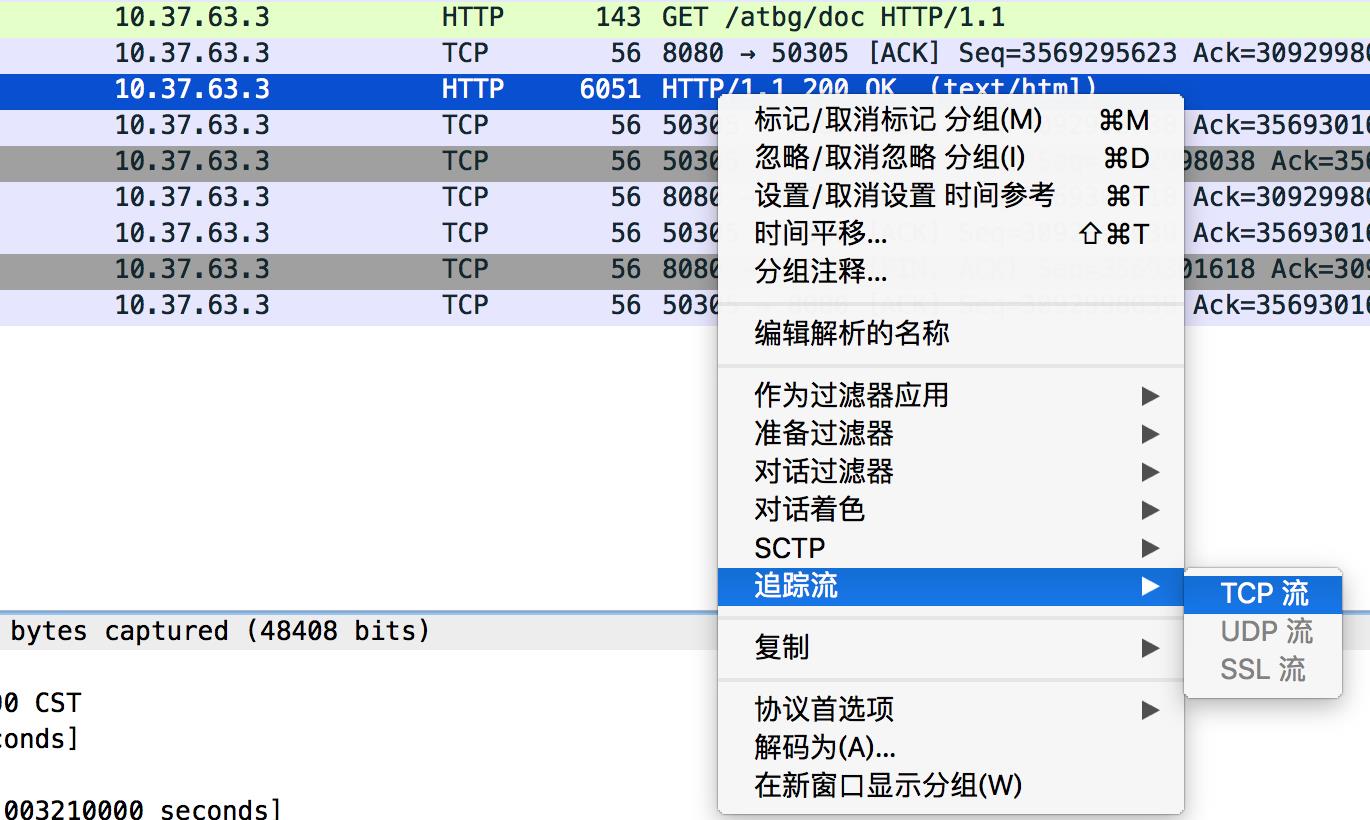
Task: Open 时间平移... time shift entry
Action: click(950, 234)
